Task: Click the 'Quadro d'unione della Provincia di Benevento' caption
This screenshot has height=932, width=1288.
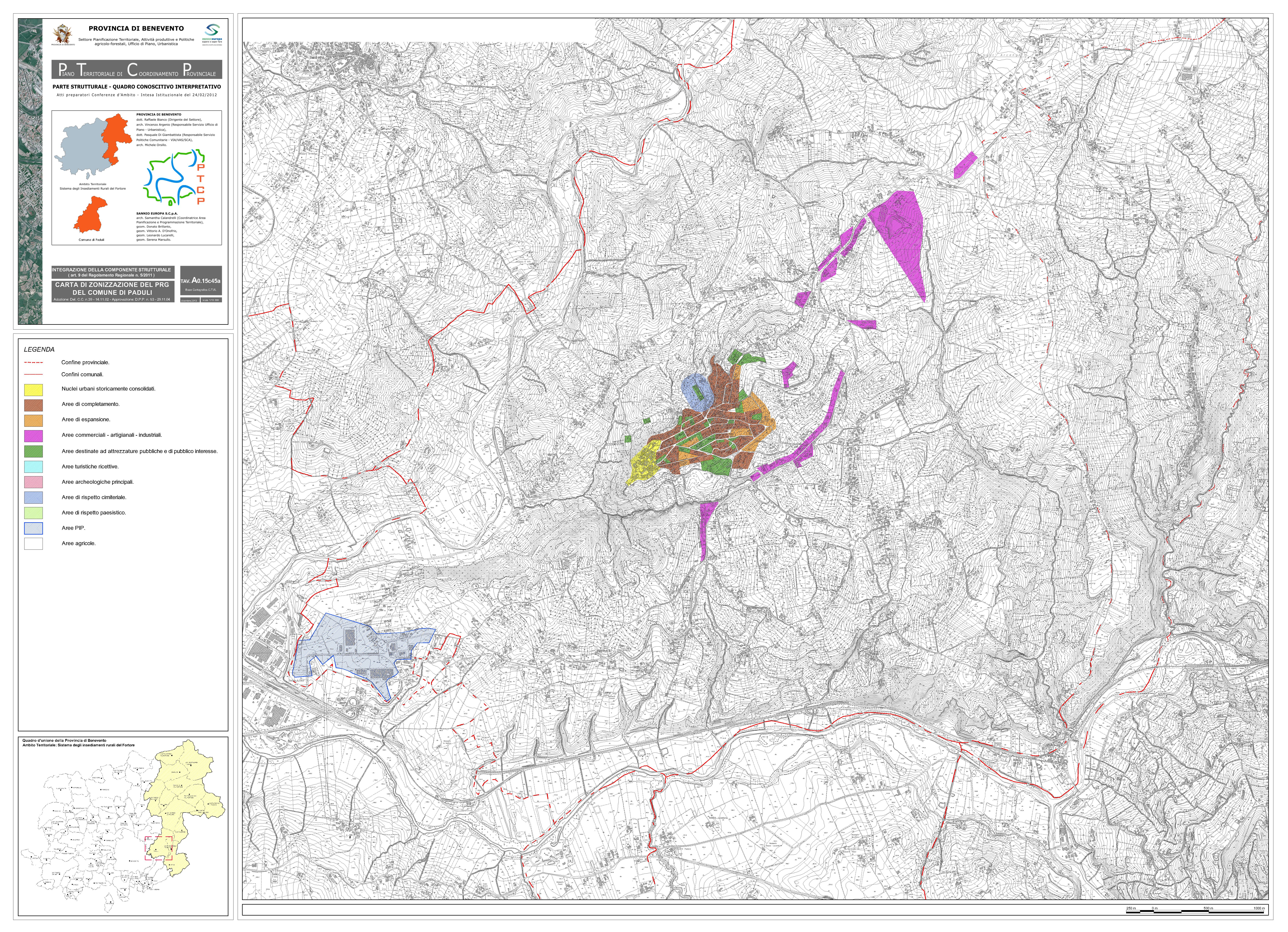Action: point(64,741)
